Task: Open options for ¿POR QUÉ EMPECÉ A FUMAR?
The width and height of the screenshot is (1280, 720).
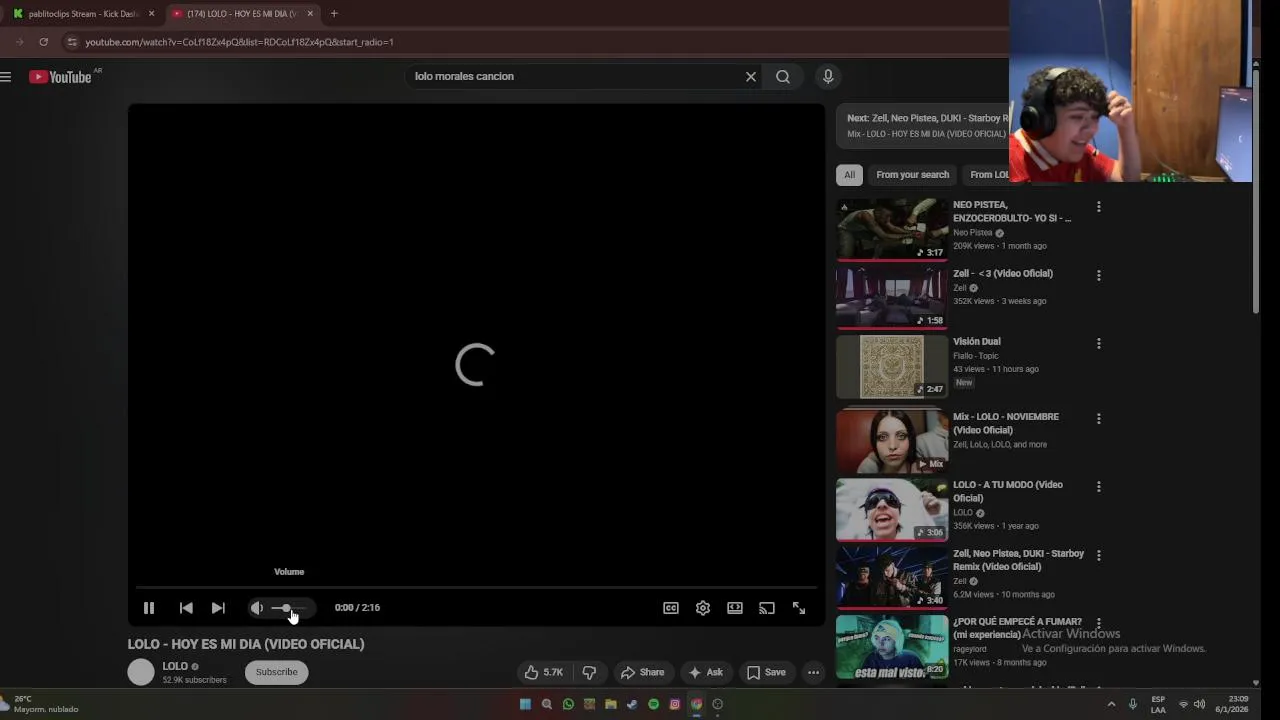Action: pos(1099,624)
